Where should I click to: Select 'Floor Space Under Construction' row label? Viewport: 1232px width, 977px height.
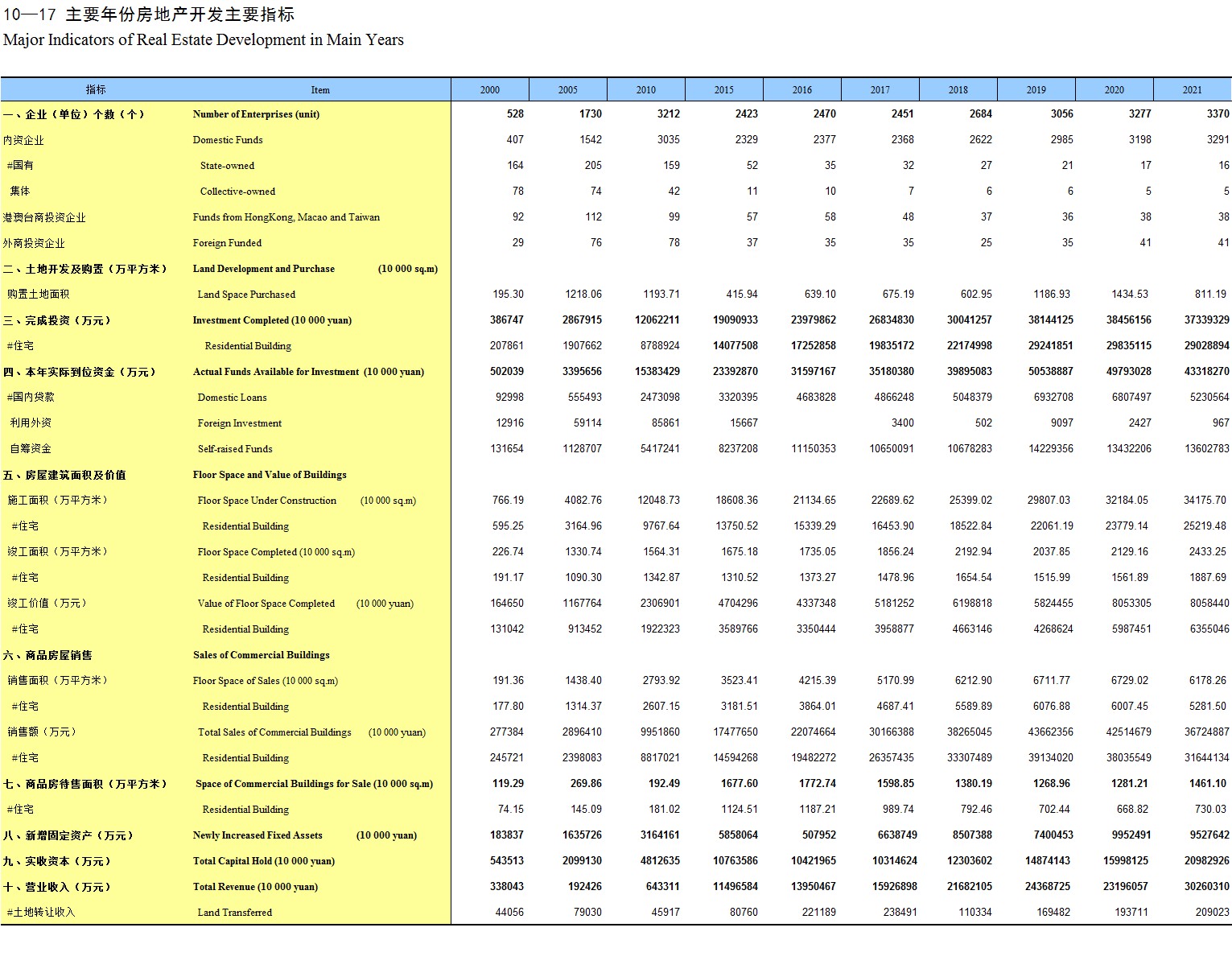267,501
